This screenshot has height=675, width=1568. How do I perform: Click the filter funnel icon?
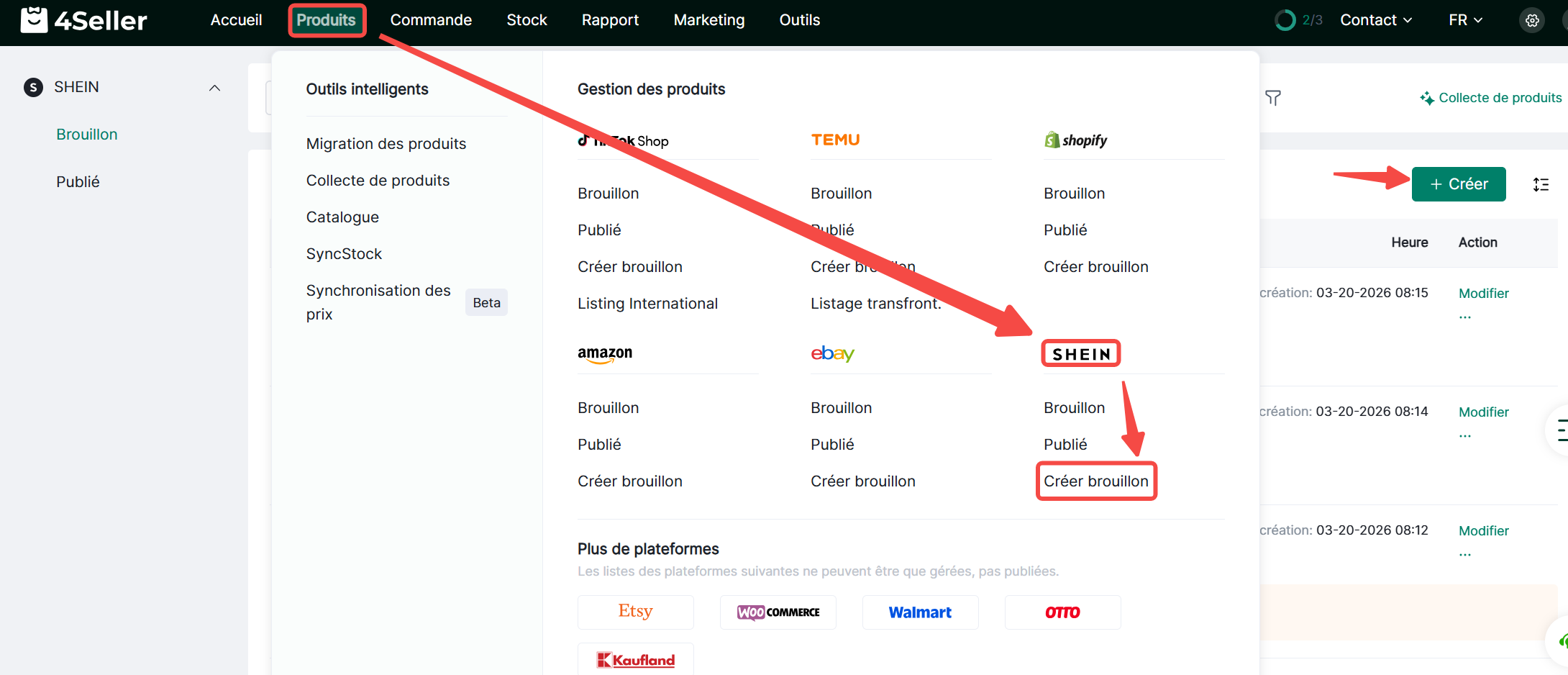(1273, 98)
